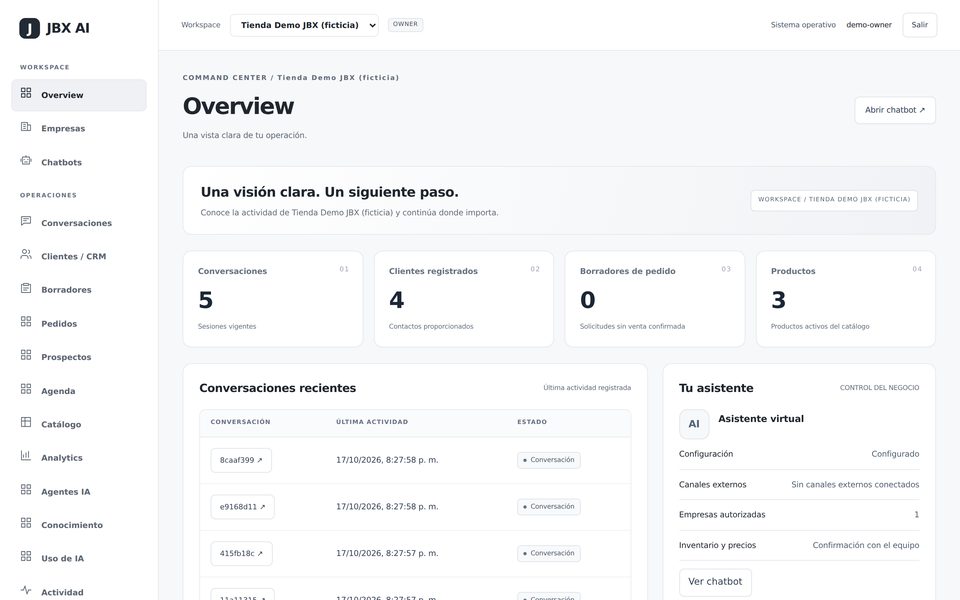Click the AI assistant avatar badge
The image size is (960, 600).
click(694, 424)
